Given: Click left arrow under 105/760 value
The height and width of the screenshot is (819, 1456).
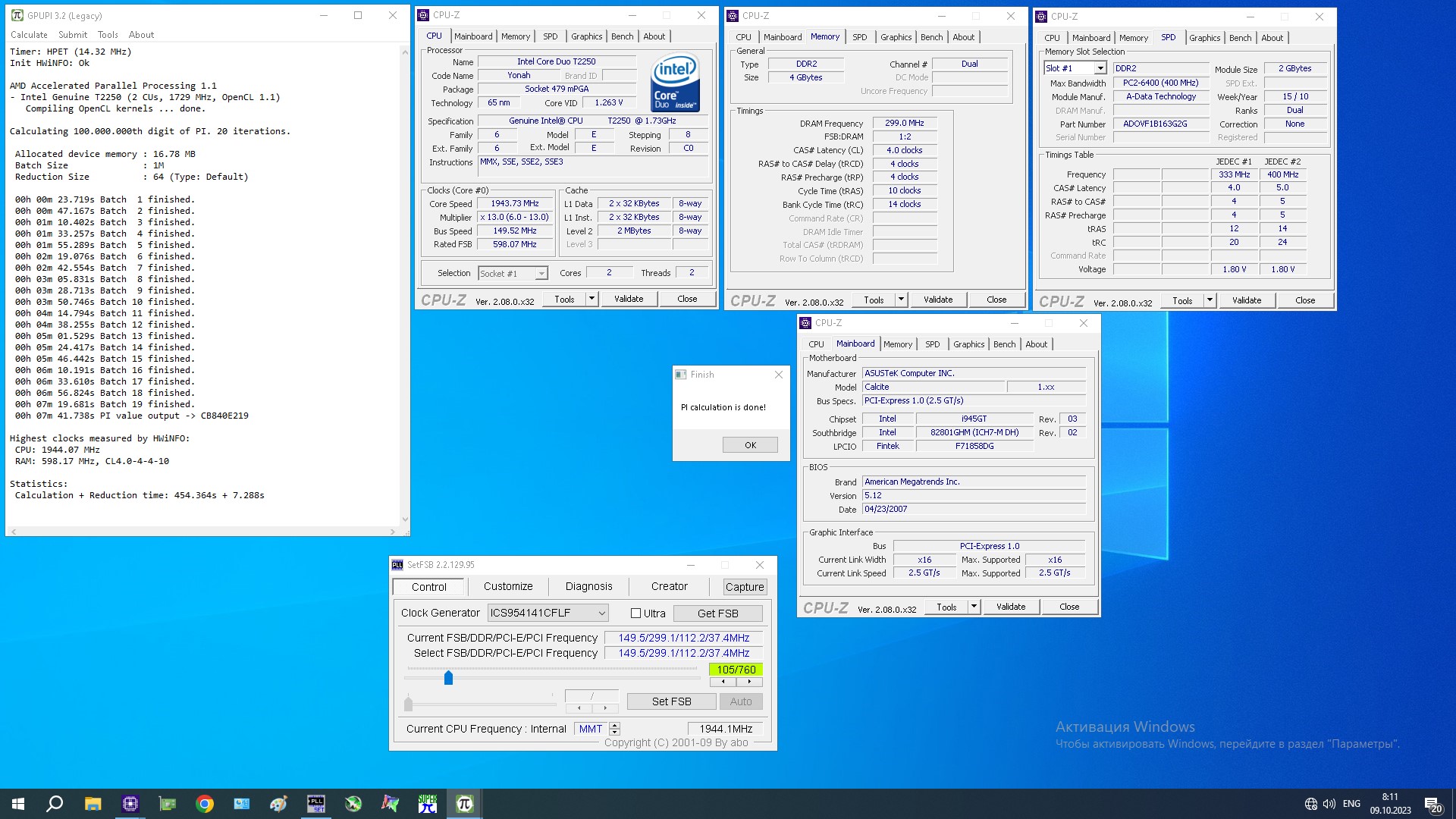Looking at the screenshot, I should 723,682.
